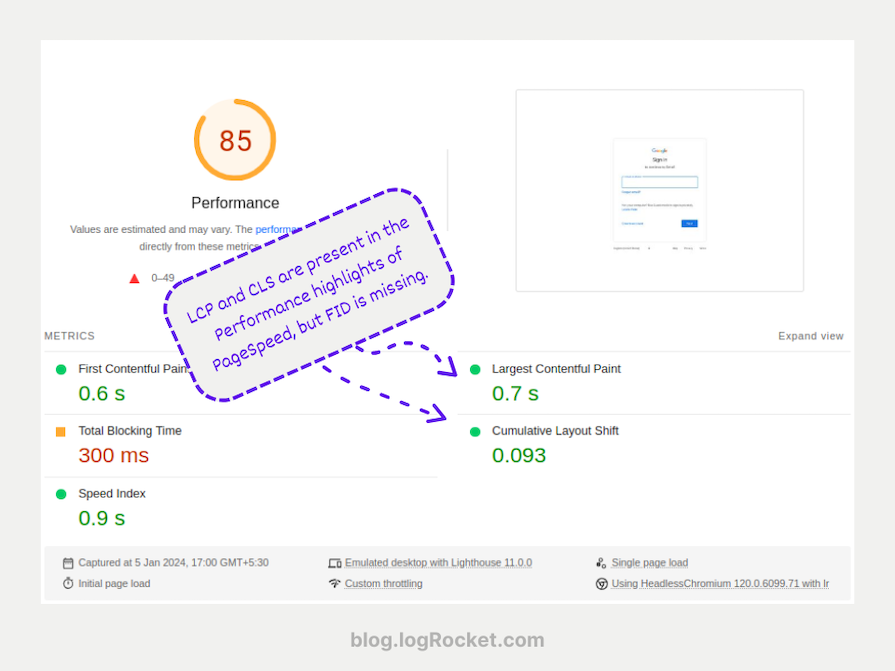Click the calendar icon beside the capture date
This screenshot has height=671, width=895.
click(x=67, y=562)
